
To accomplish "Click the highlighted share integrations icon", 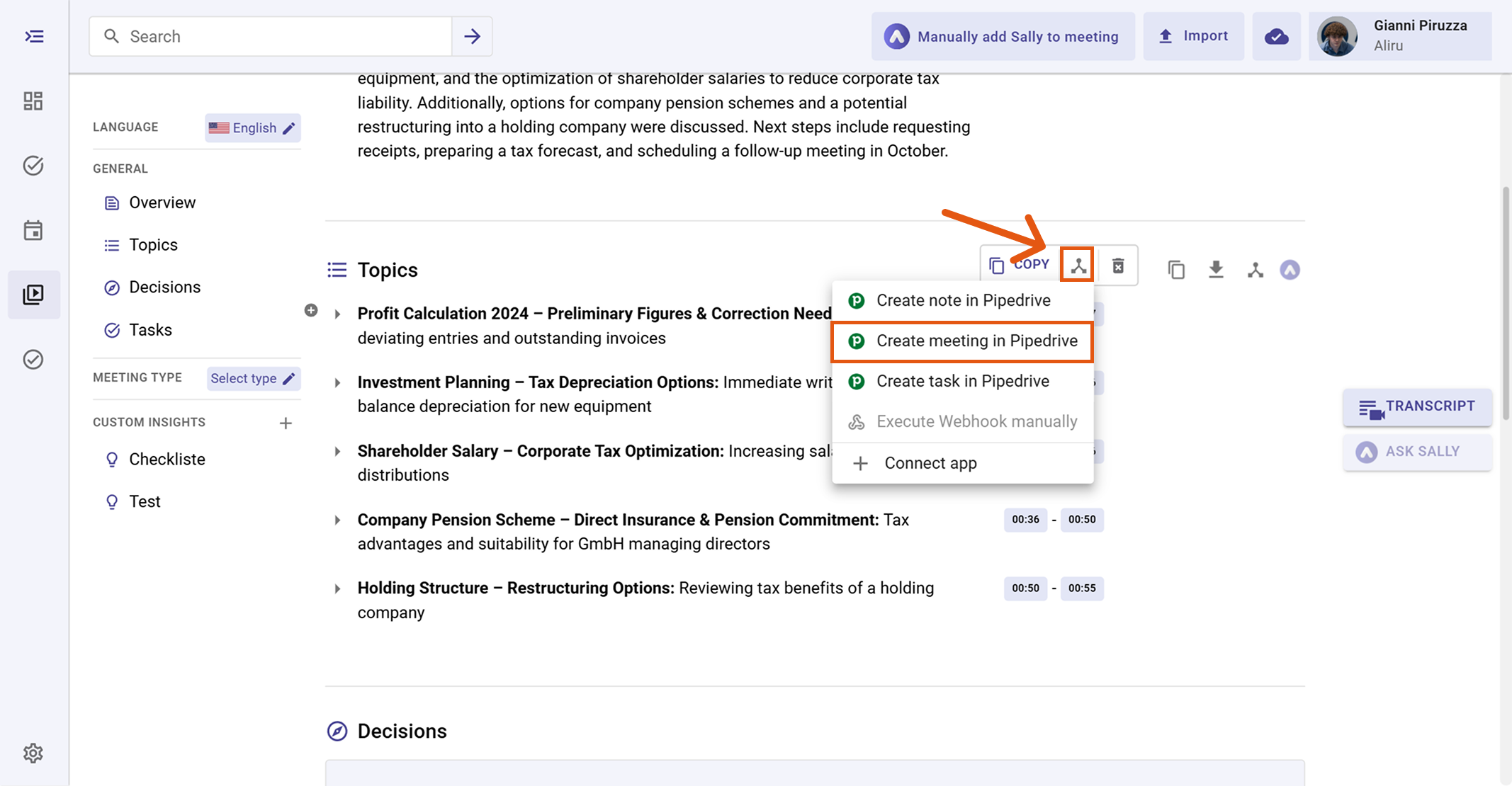I will (1078, 265).
